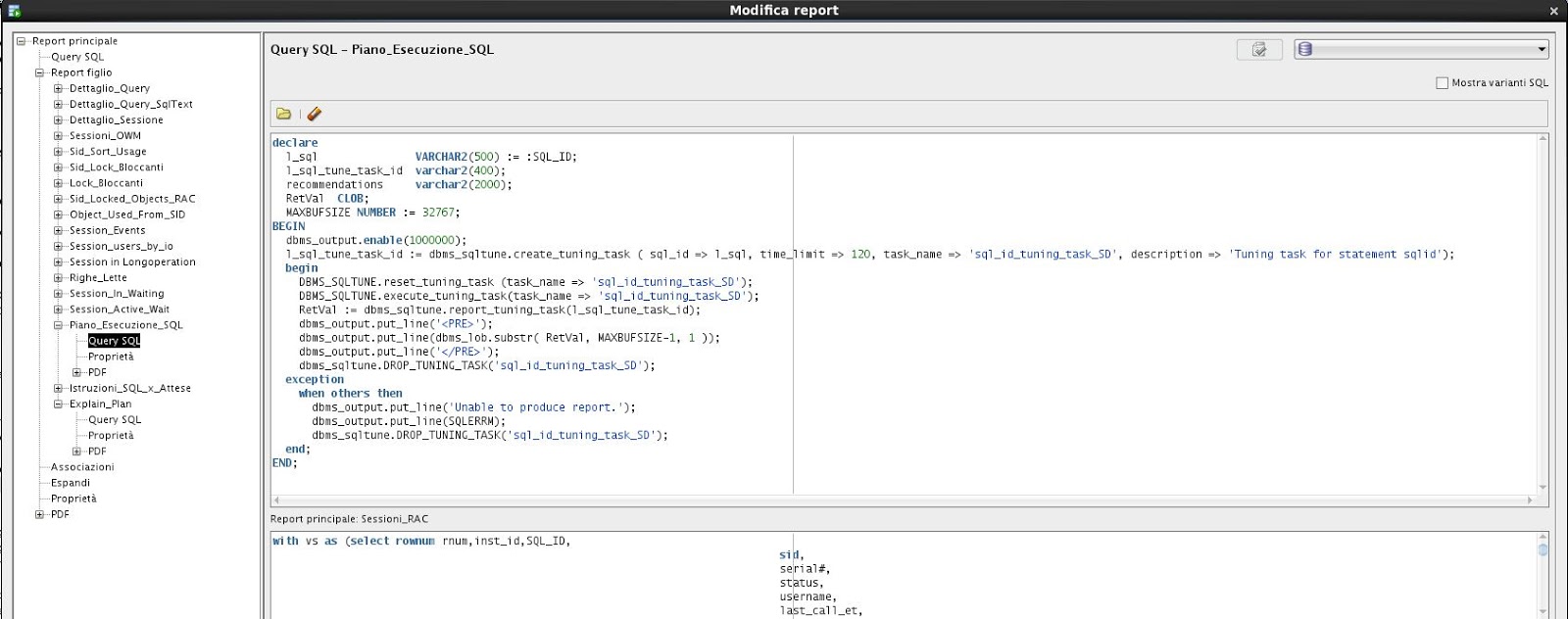Screen dimensions: 1568x619
Task: Select the Associazioni tree item
Action: point(82,467)
